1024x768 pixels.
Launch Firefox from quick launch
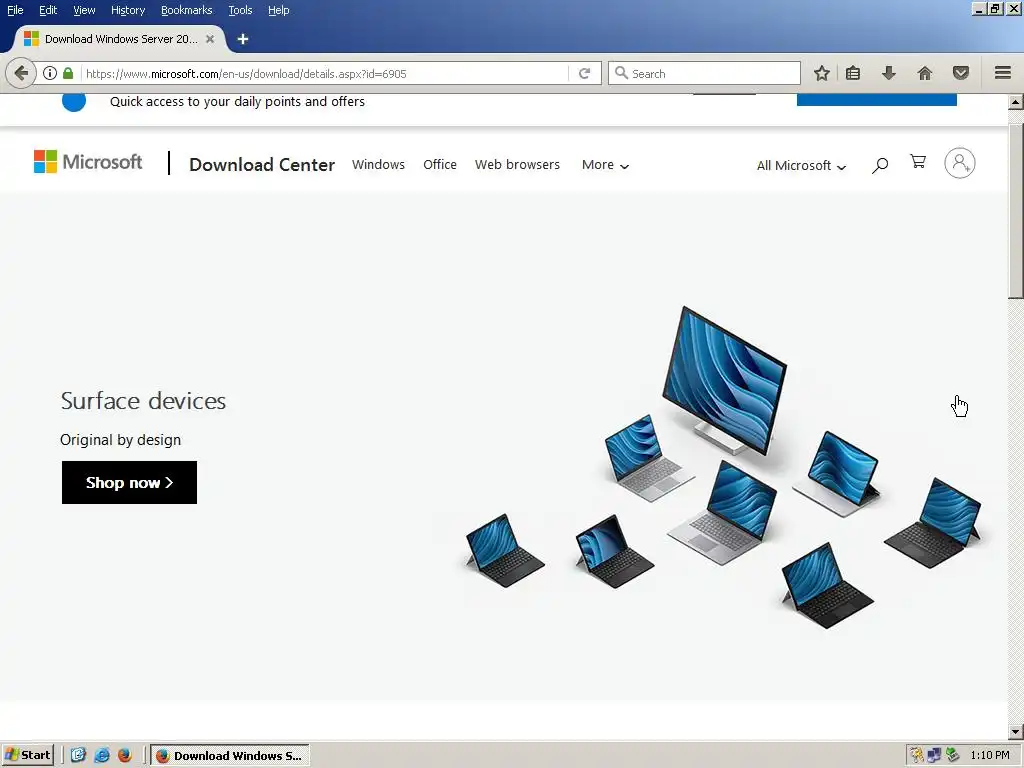click(x=125, y=756)
